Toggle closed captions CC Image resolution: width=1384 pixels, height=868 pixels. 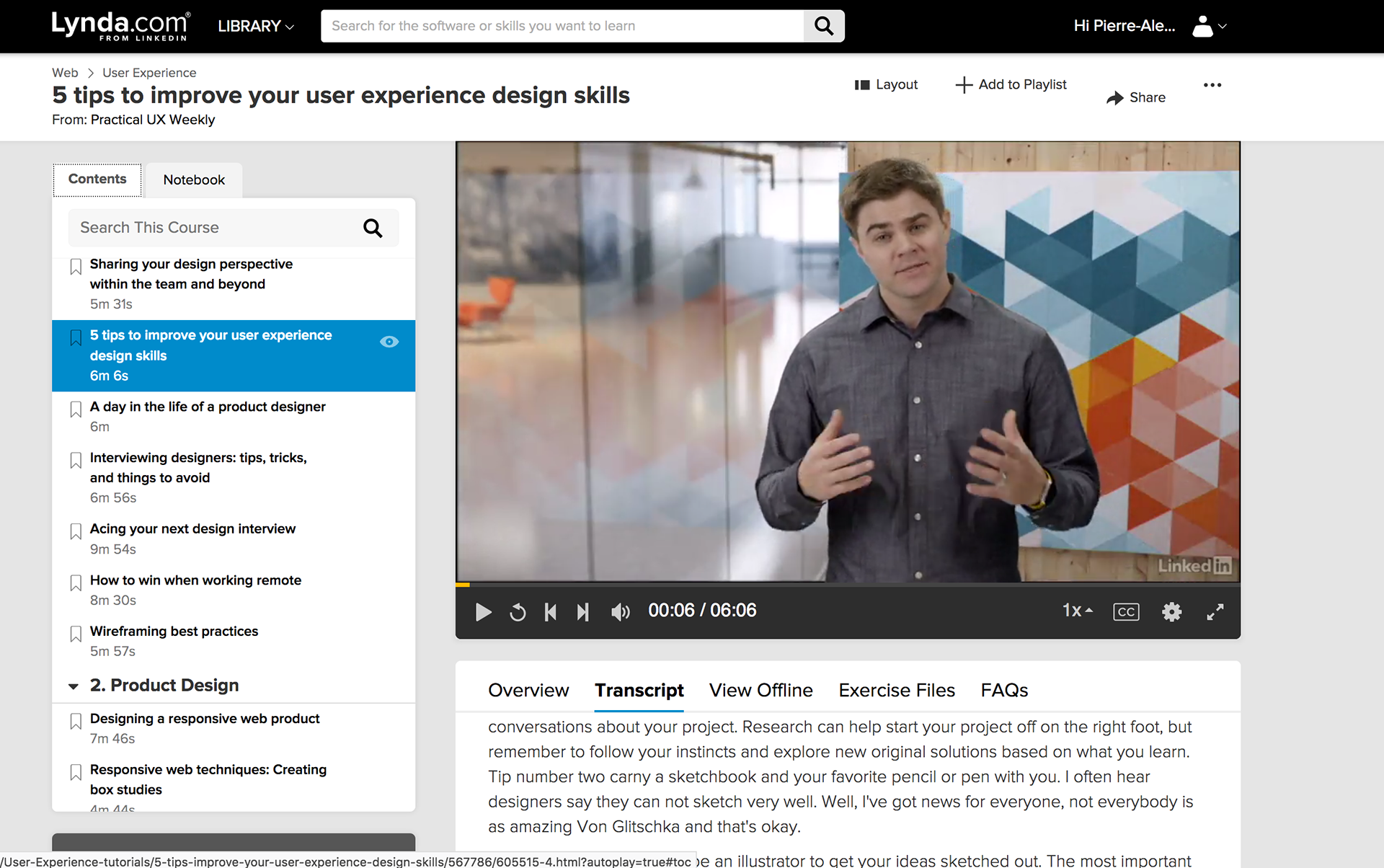pos(1126,612)
